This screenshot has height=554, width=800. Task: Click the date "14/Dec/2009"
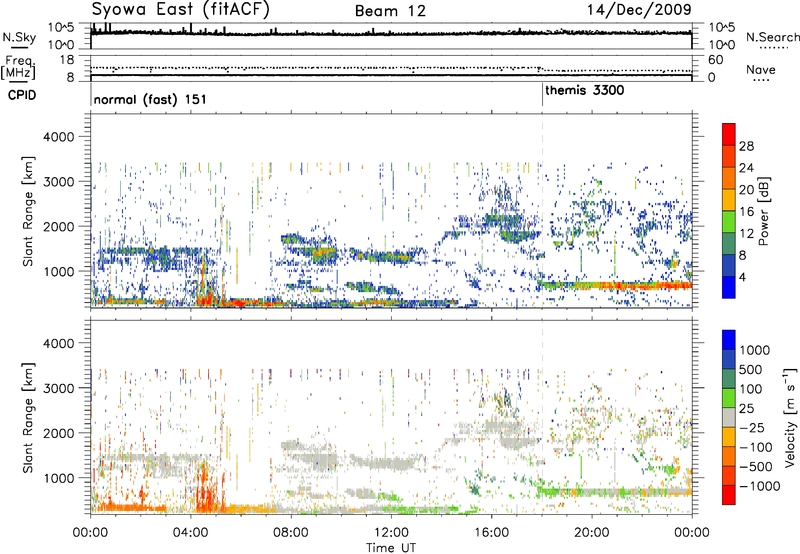pyautogui.click(x=639, y=10)
